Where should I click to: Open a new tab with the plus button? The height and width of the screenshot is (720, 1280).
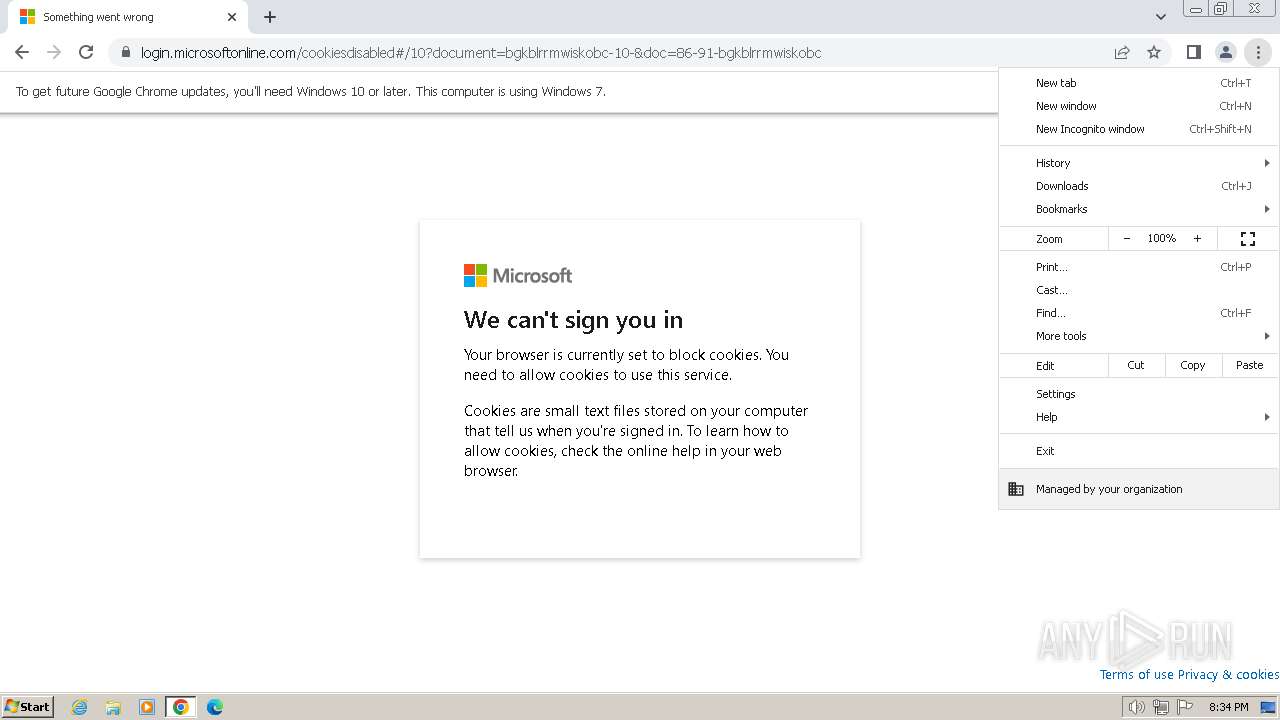(270, 17)
